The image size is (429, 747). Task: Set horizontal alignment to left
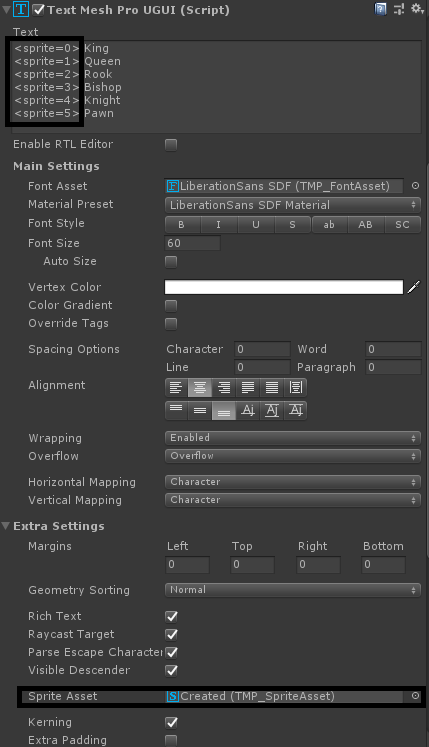pyautogui.click(x=176, y=388)
